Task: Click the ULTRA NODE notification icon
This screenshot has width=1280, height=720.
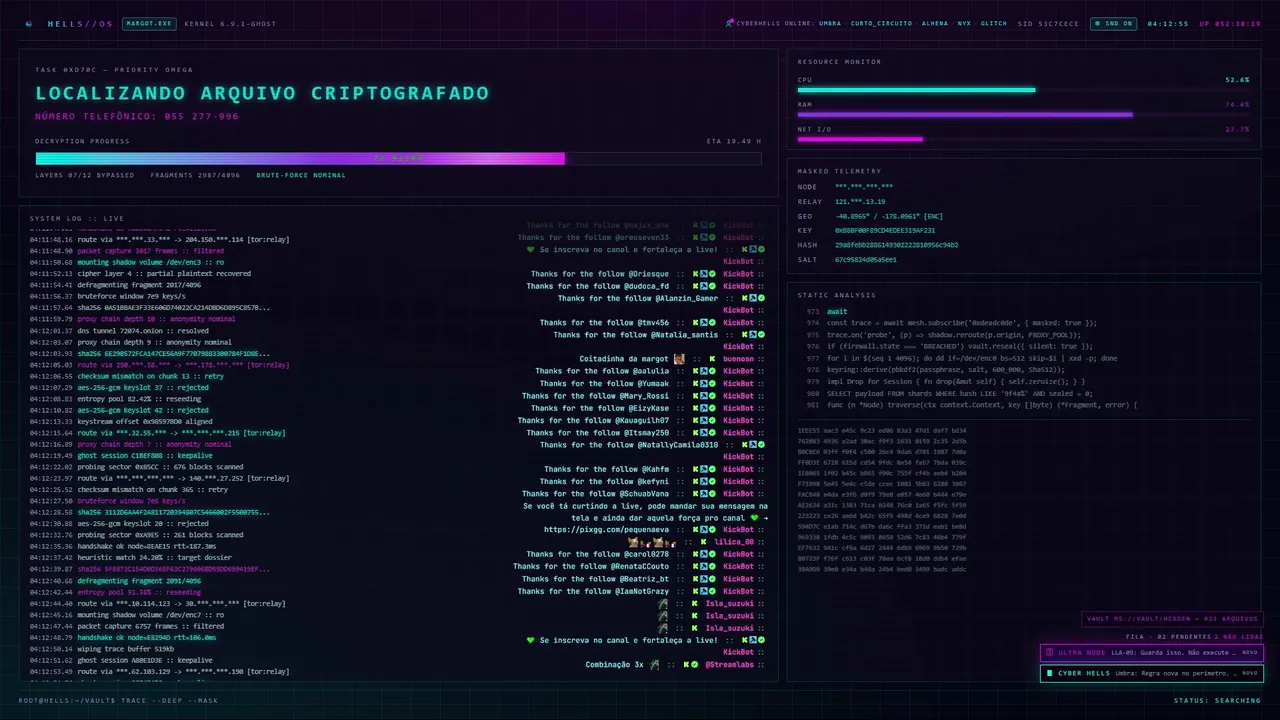Action: coord(1049,652)
